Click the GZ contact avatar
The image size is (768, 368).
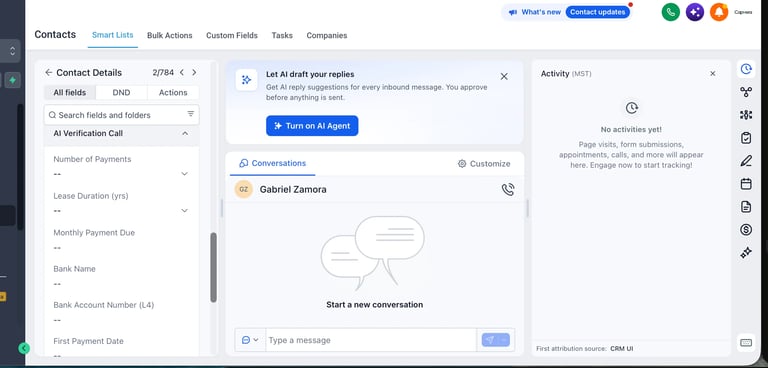click(243, 189)
